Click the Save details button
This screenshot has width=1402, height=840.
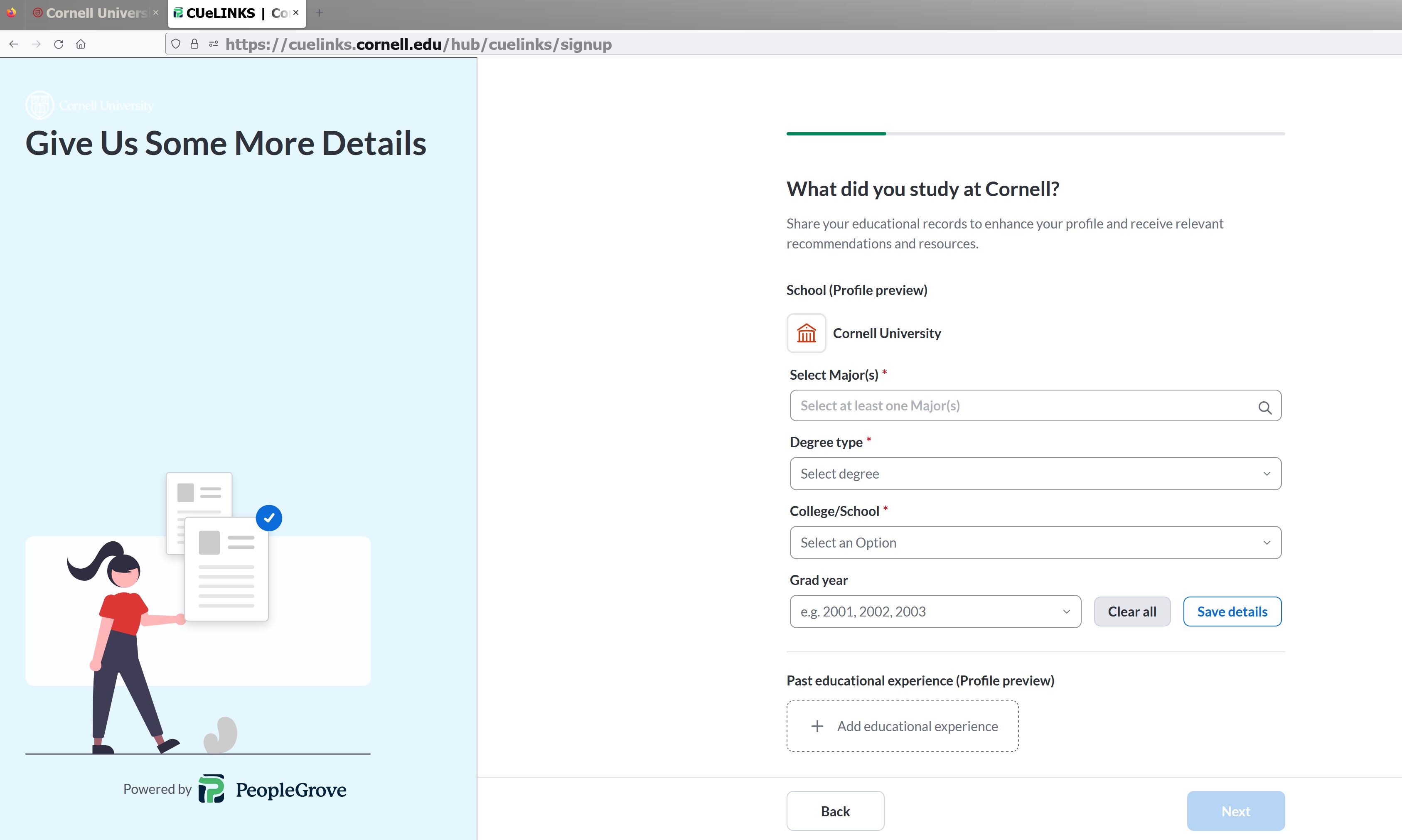tap(1232, 612)
